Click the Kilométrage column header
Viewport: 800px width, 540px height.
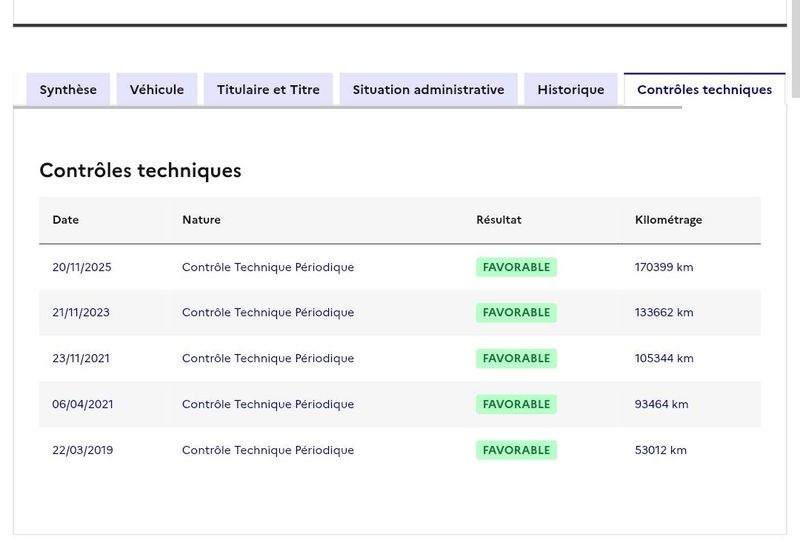coord(668,220)
